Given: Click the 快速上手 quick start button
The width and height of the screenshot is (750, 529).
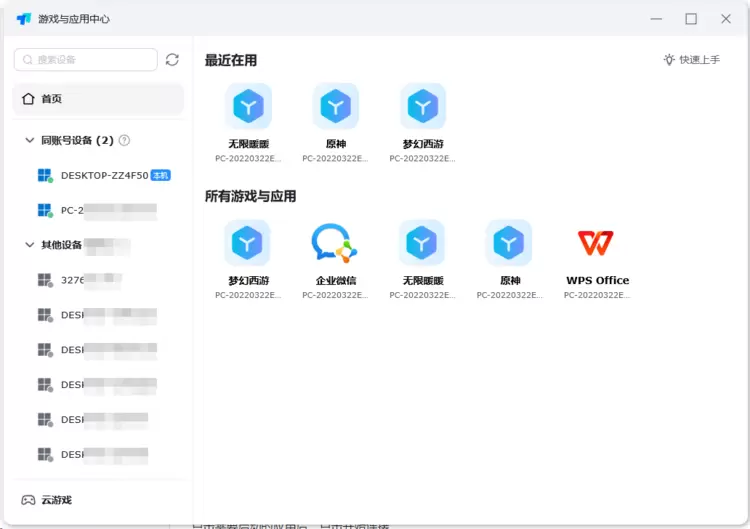Looking at the screenshot, I should [x=691, y=60].
